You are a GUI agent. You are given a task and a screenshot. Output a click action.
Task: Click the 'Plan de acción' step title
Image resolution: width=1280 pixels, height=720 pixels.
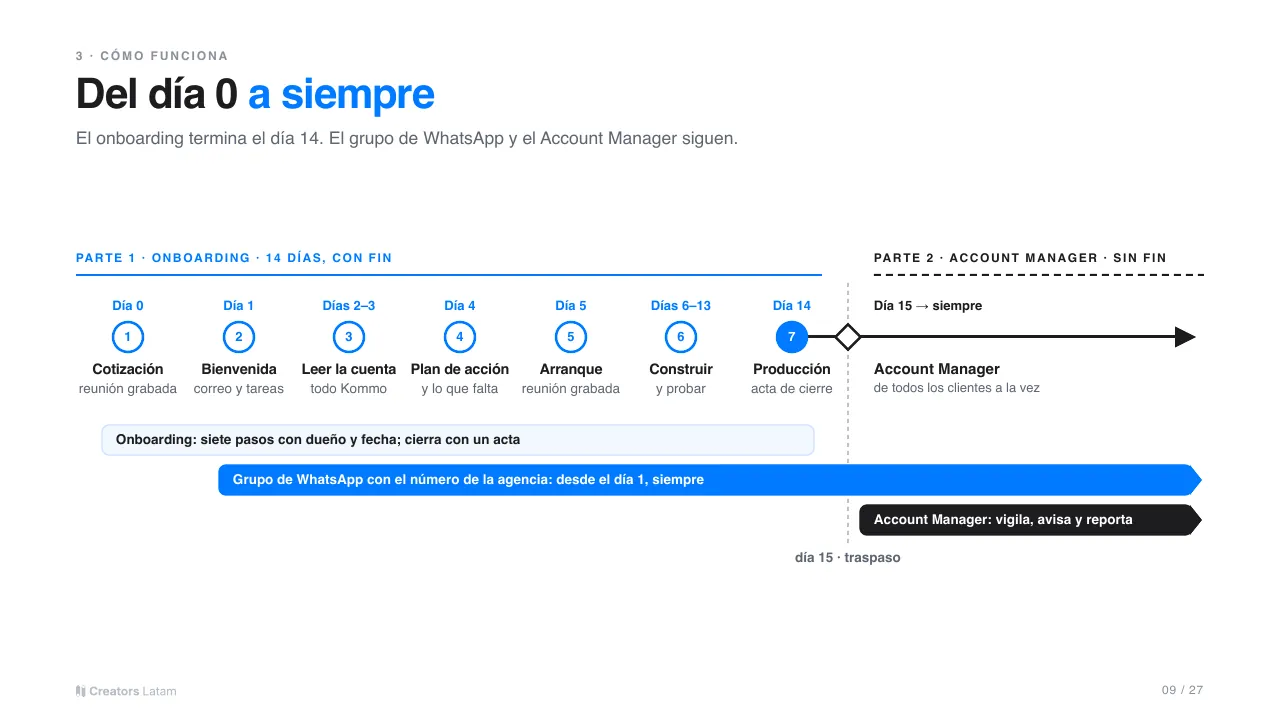click(x=460, y=369)
